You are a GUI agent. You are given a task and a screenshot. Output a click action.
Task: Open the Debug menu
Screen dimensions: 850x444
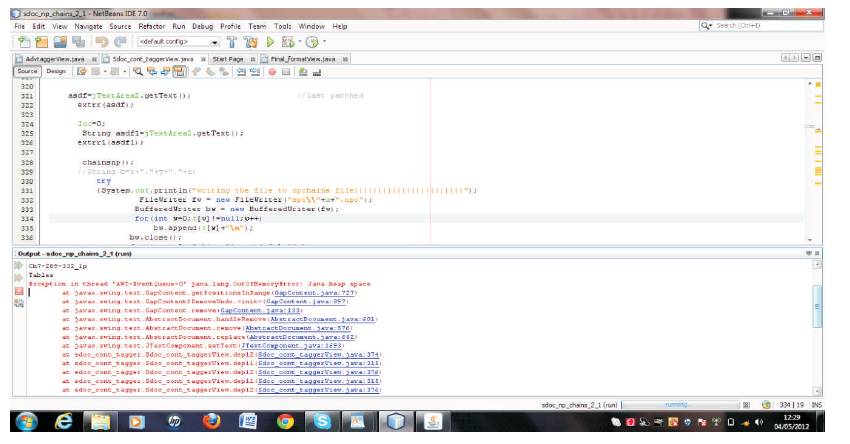[202, 26]
